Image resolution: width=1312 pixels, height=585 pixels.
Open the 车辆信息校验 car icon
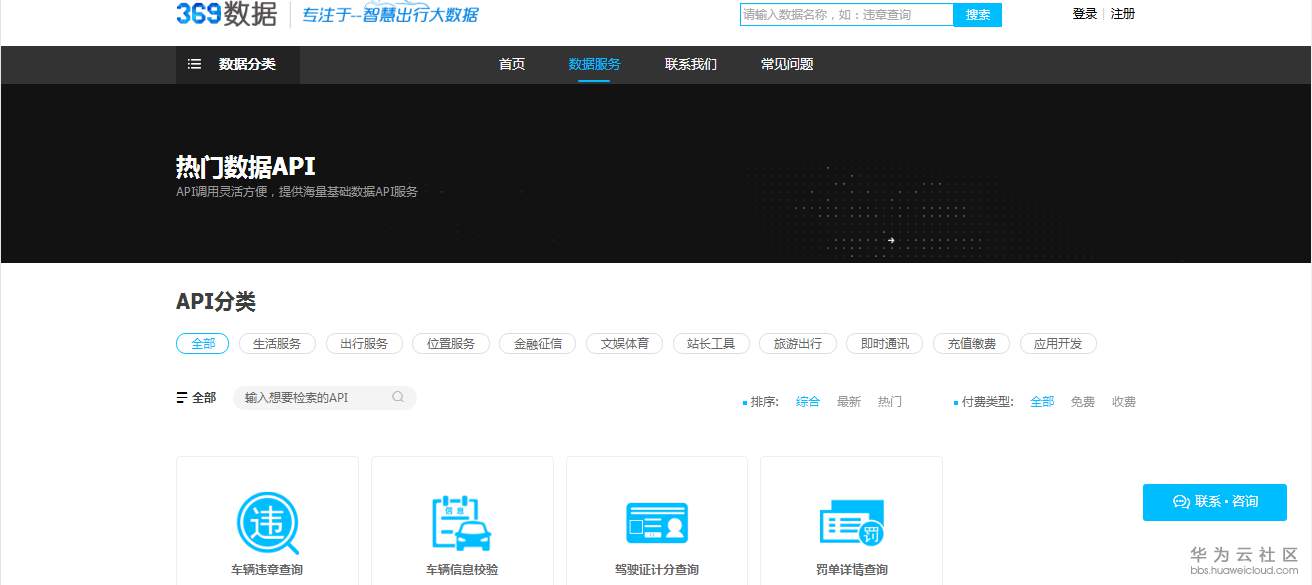(x=462, y=523)
